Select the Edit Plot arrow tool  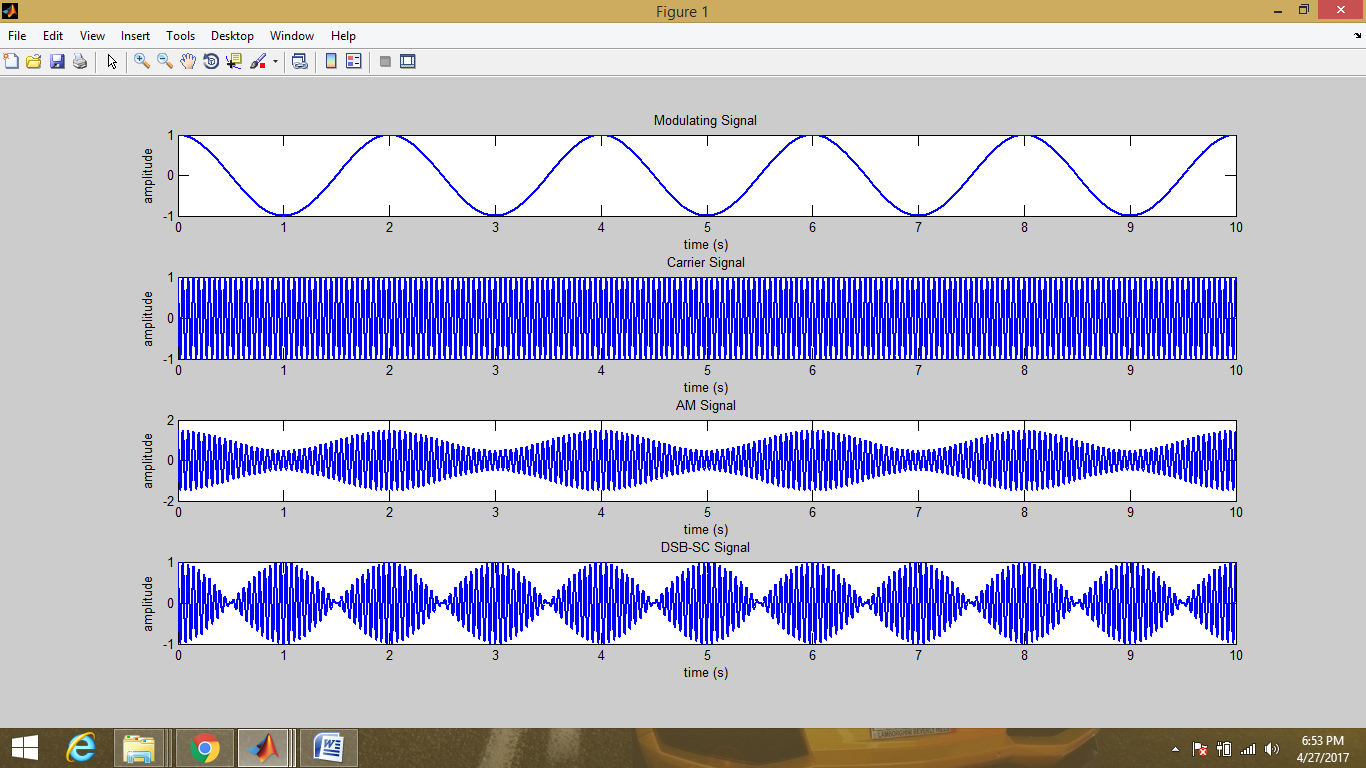111,61
